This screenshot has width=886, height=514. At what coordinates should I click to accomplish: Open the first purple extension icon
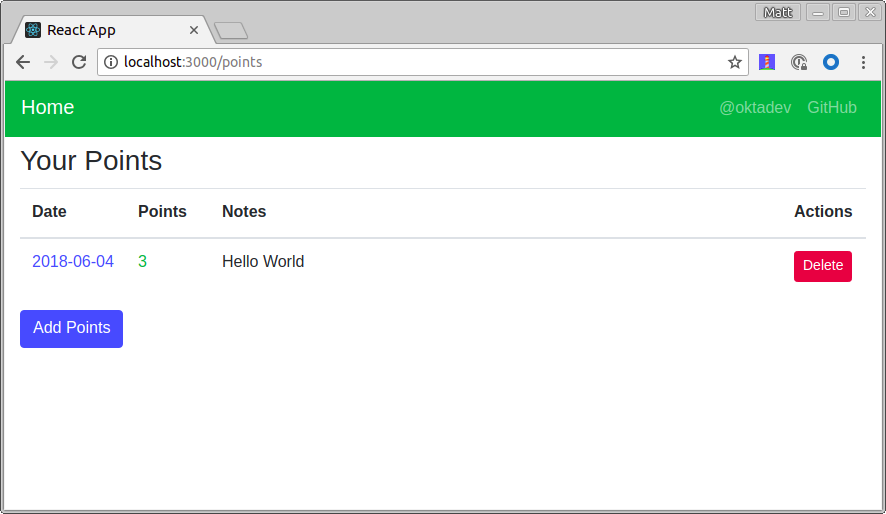click(767, 62)
